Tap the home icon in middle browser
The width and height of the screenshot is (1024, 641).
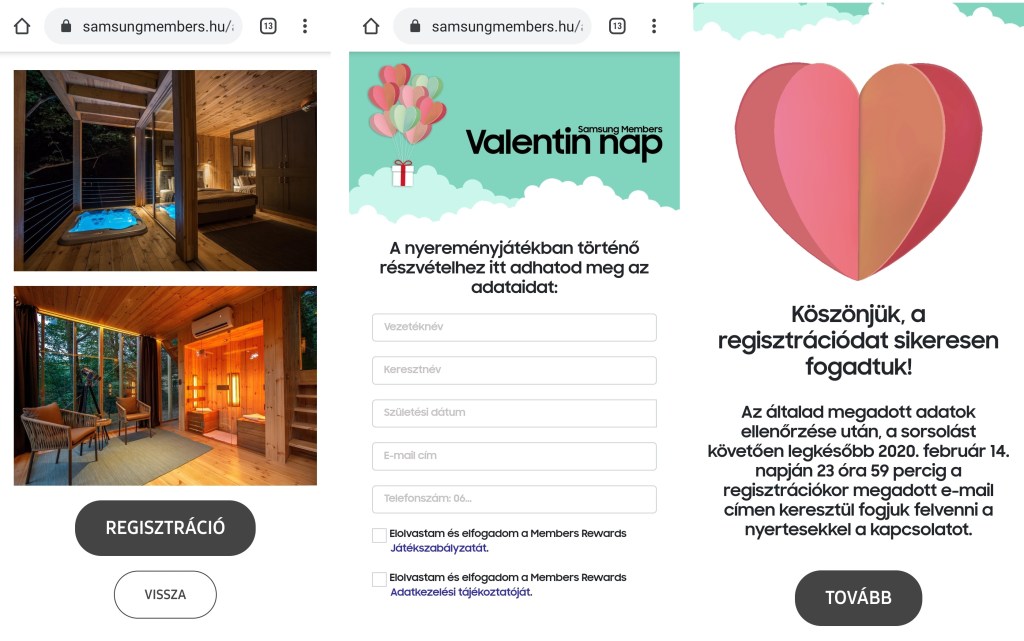tap(371, 26)
